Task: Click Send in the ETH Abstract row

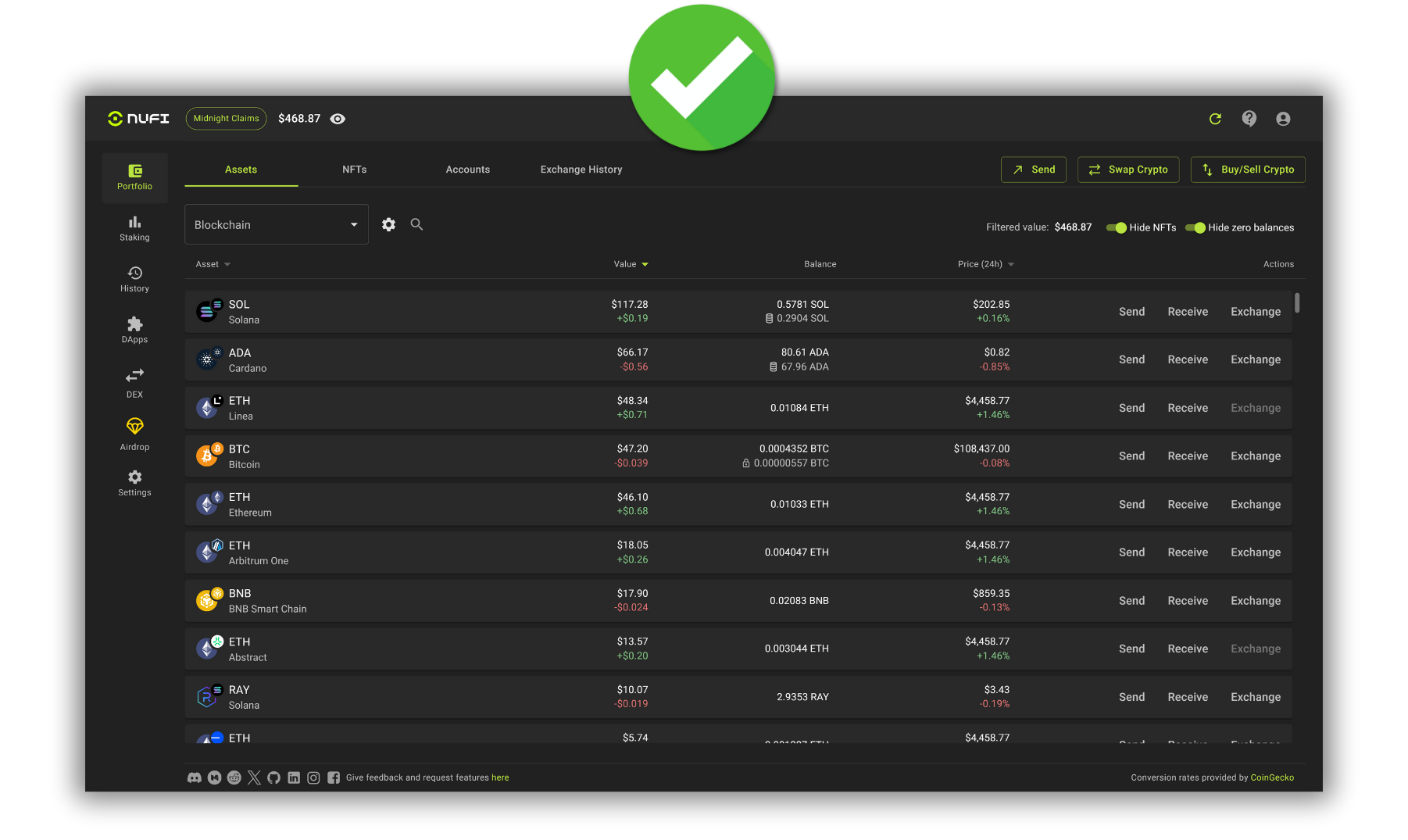Action: (x=1131, y=649)
